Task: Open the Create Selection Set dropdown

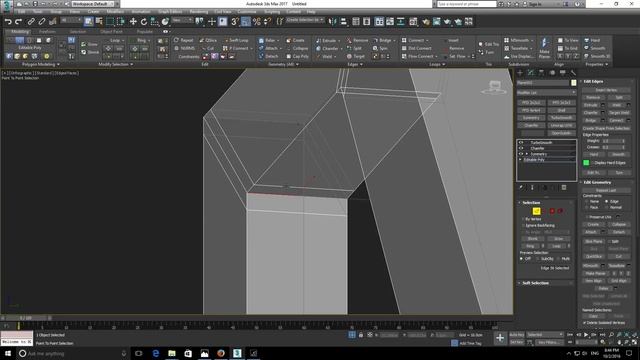Action: click(x=304, y=20)
